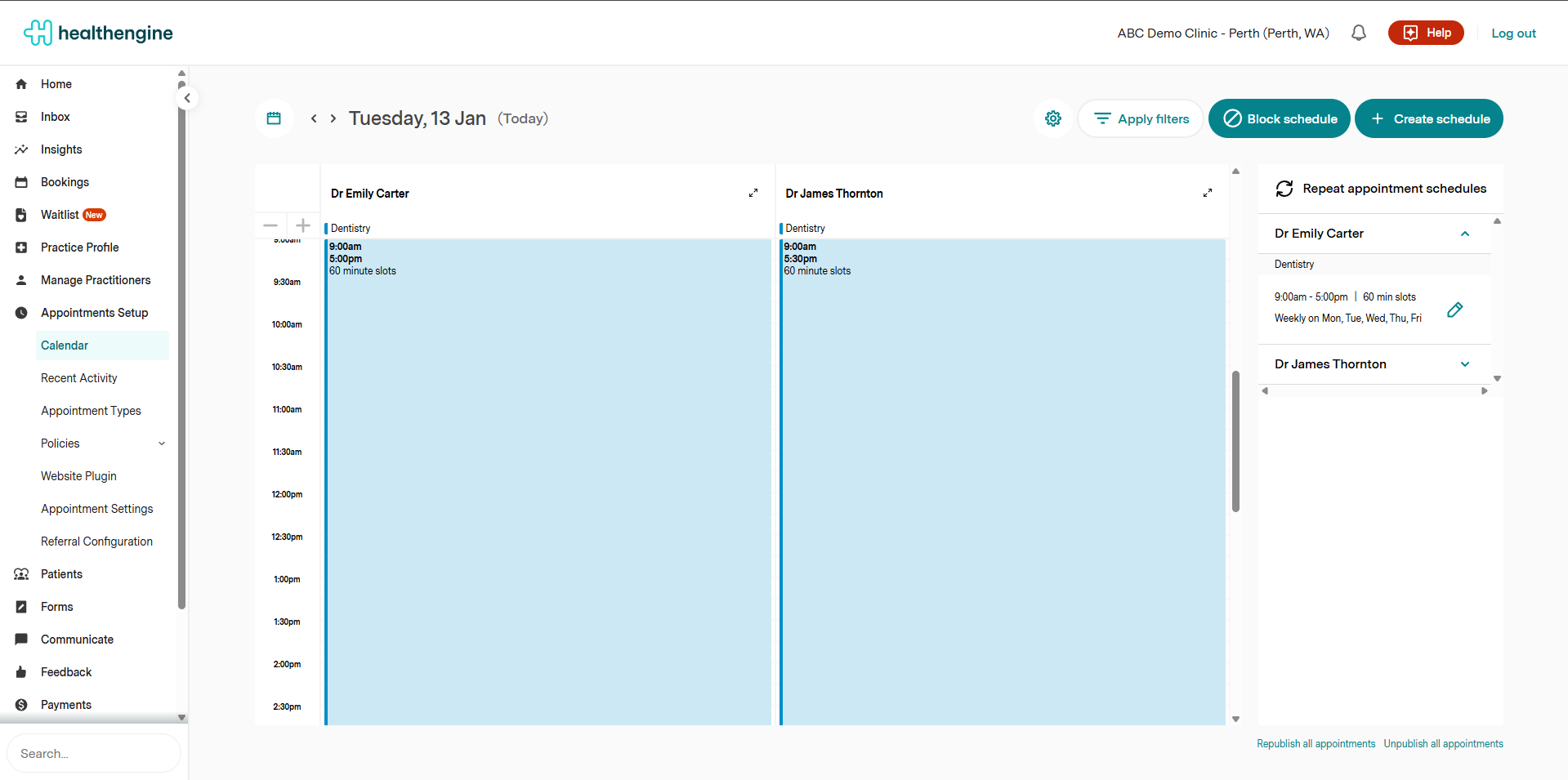1568x780 pixels.
Task: Expand the Policies submenu
Action: tap(162, 443)
